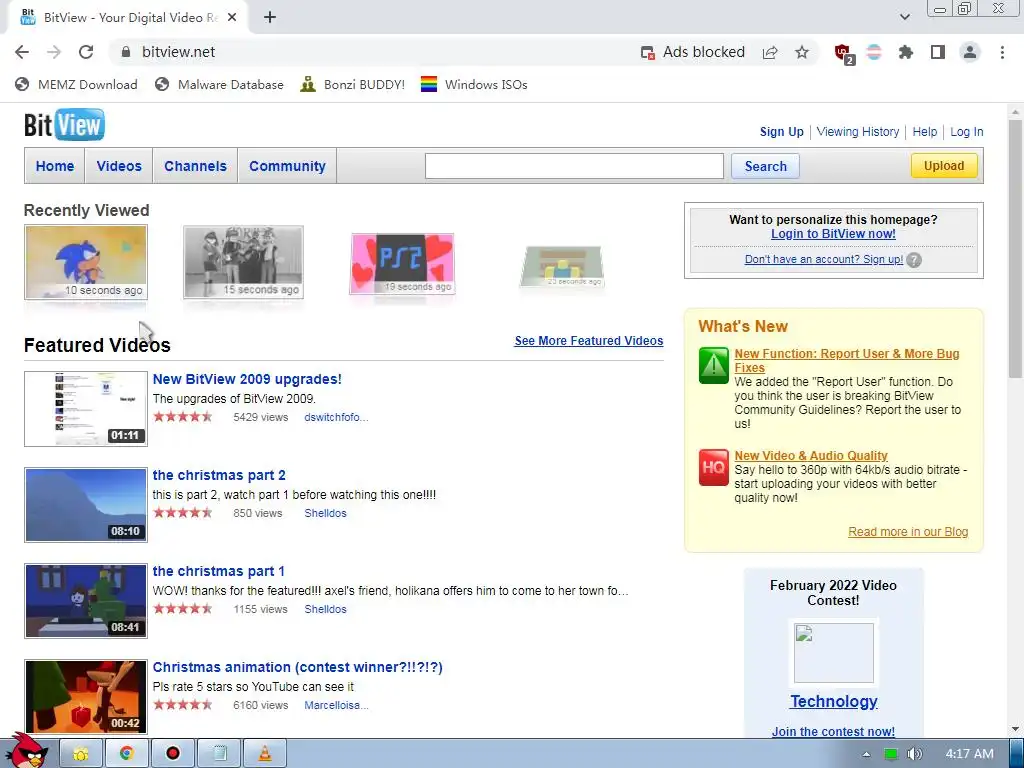Close the BitView browser tab
Viewport: 1024px width, 768px height.
(231, 18)
